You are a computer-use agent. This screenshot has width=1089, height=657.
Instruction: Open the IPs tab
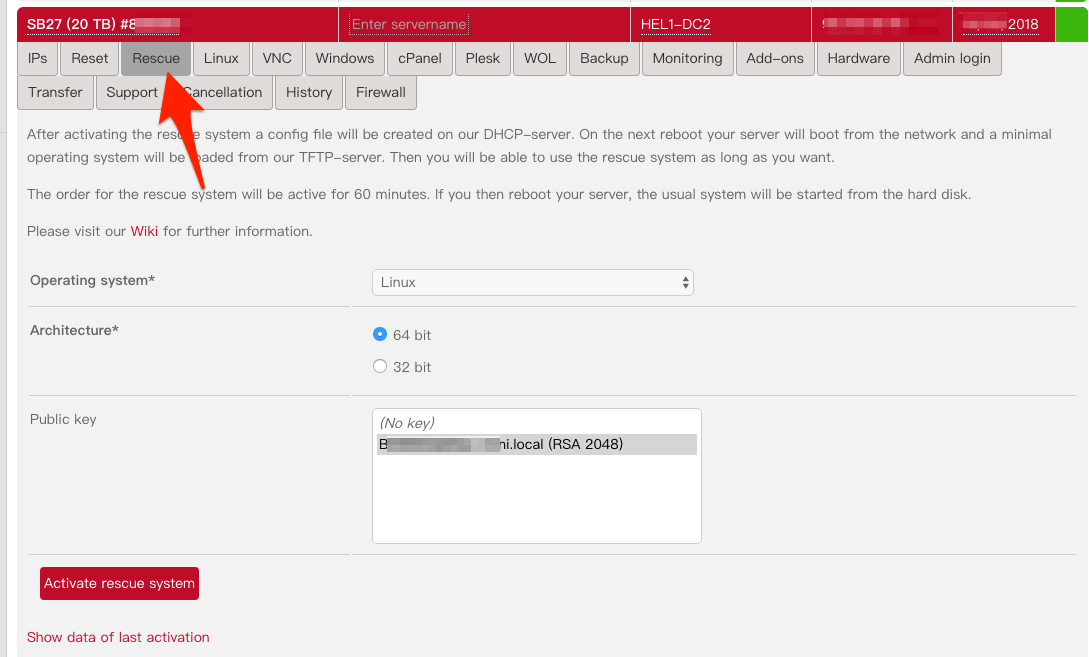pos(37,59)
